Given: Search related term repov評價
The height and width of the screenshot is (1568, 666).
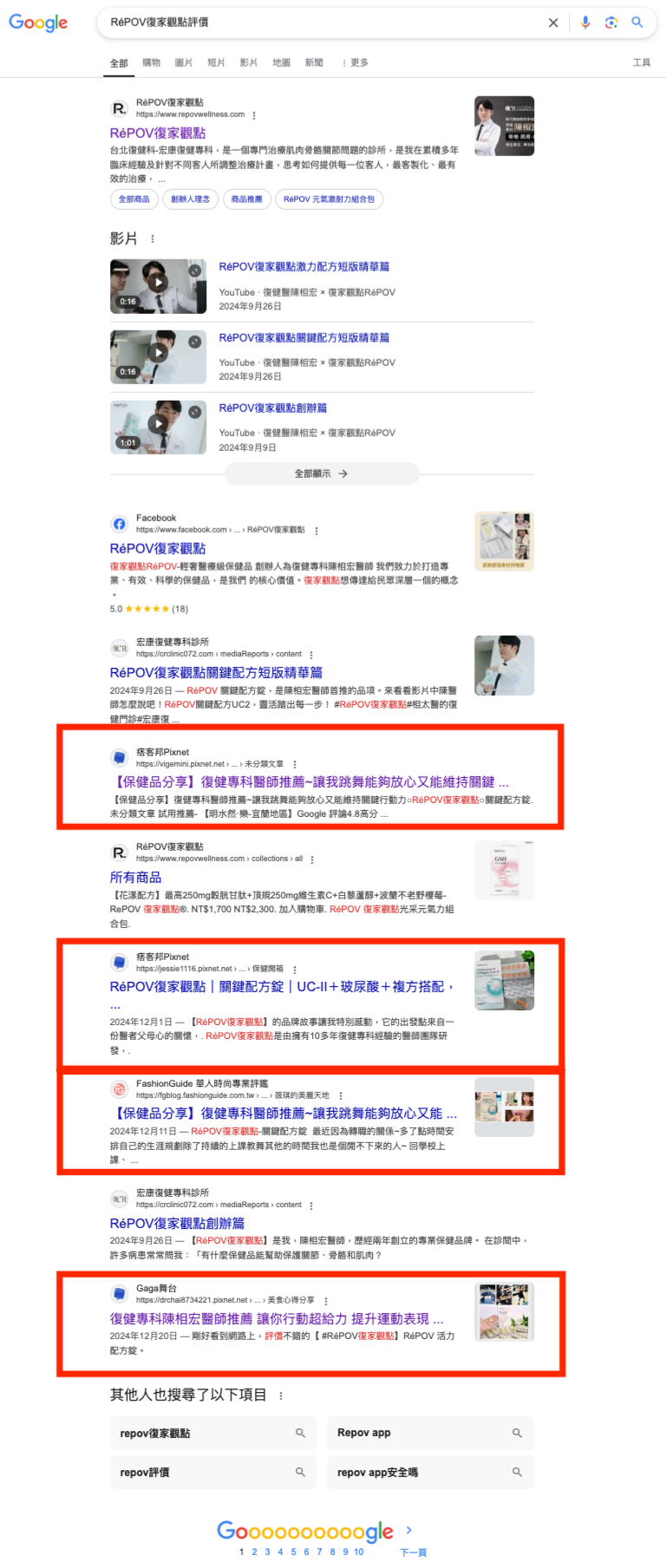Looking at the screenshot, I should [213, 1472].
